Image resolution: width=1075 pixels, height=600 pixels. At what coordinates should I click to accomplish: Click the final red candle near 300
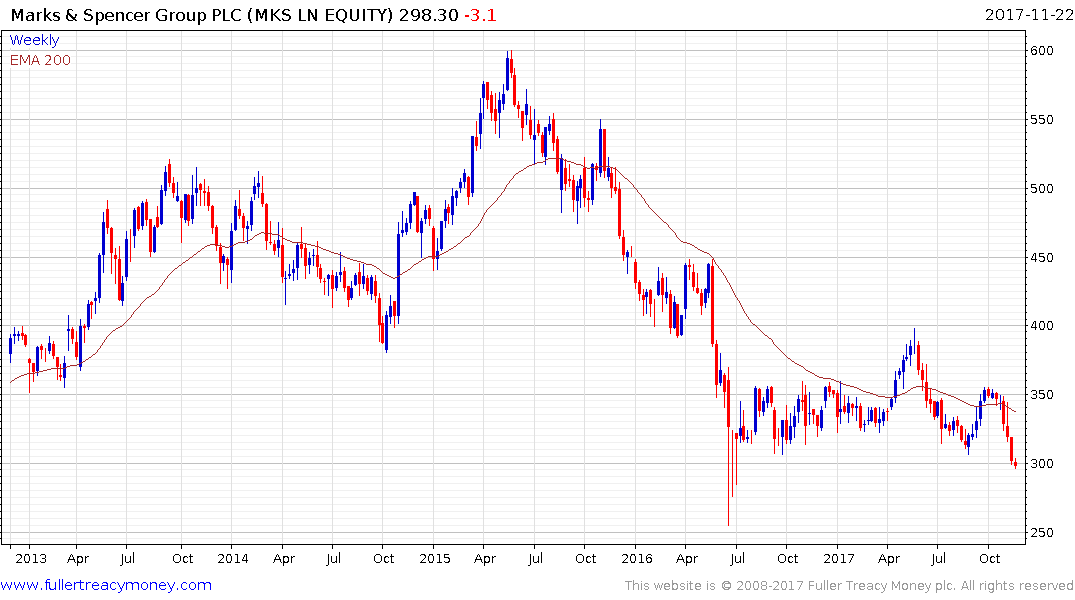click(1015, 464)
